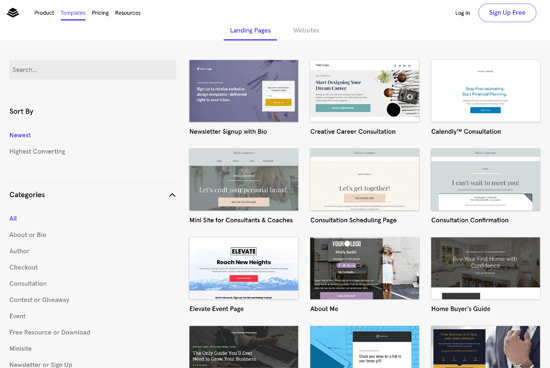Viewport: 550px width, 368px height.
Task: Focus the template Search field
Action: 93,69
